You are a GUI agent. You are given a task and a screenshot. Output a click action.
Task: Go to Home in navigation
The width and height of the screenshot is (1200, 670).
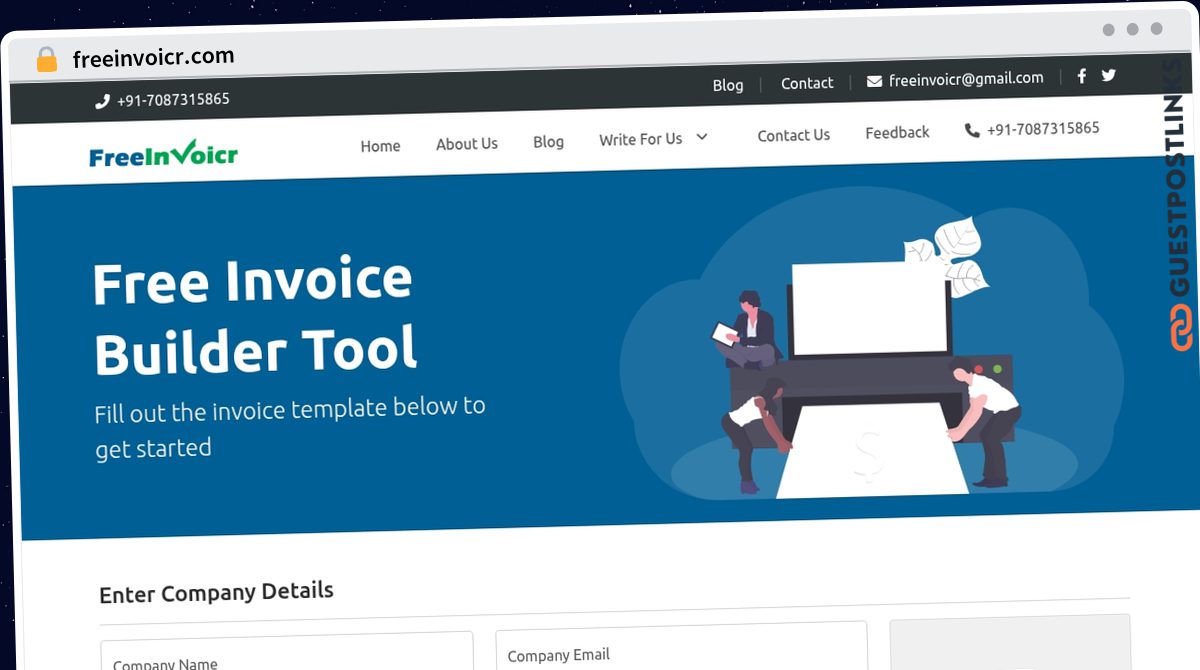[x=380, y=146]
